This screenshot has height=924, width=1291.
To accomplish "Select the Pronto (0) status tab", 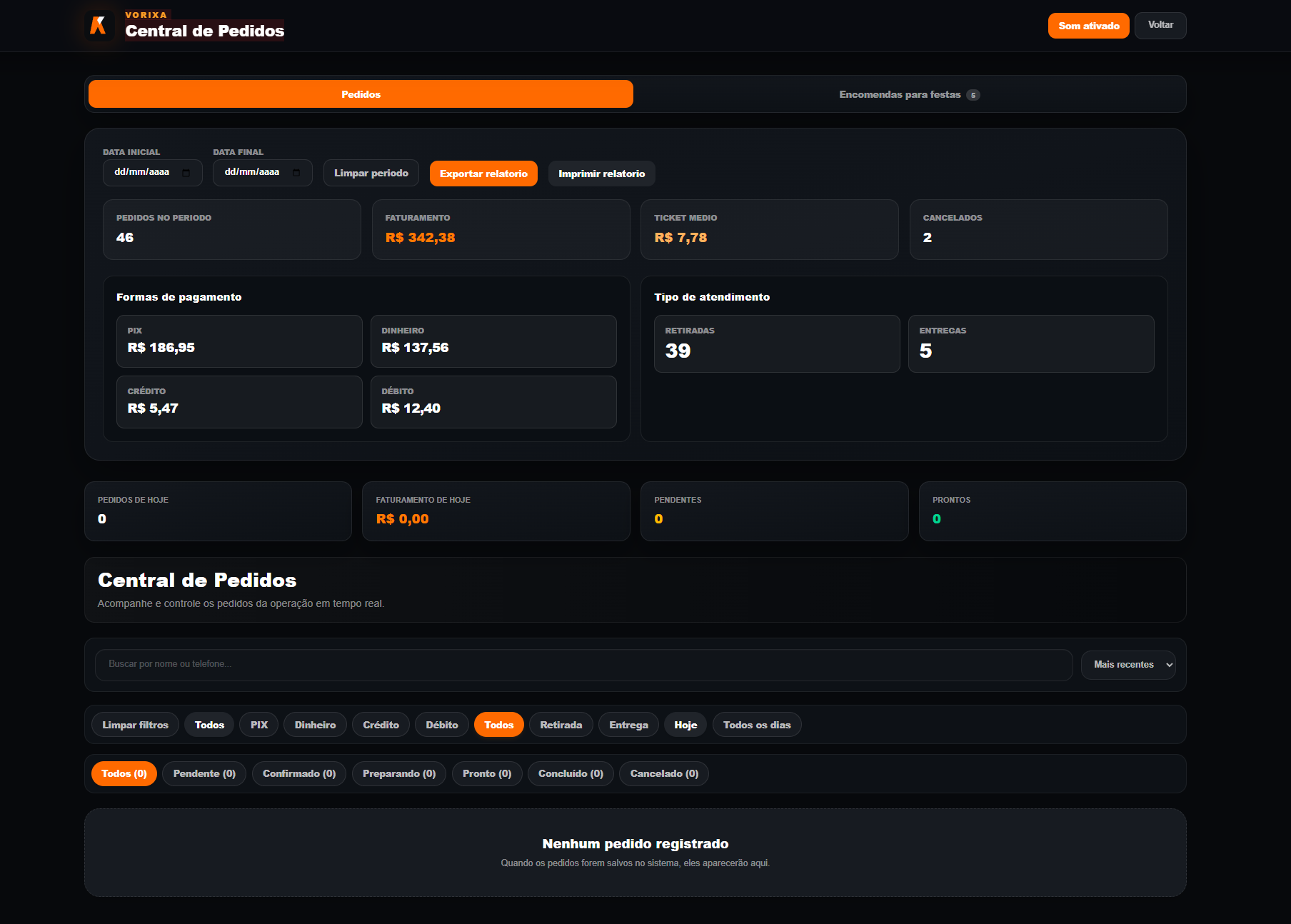I will point(487,774).
